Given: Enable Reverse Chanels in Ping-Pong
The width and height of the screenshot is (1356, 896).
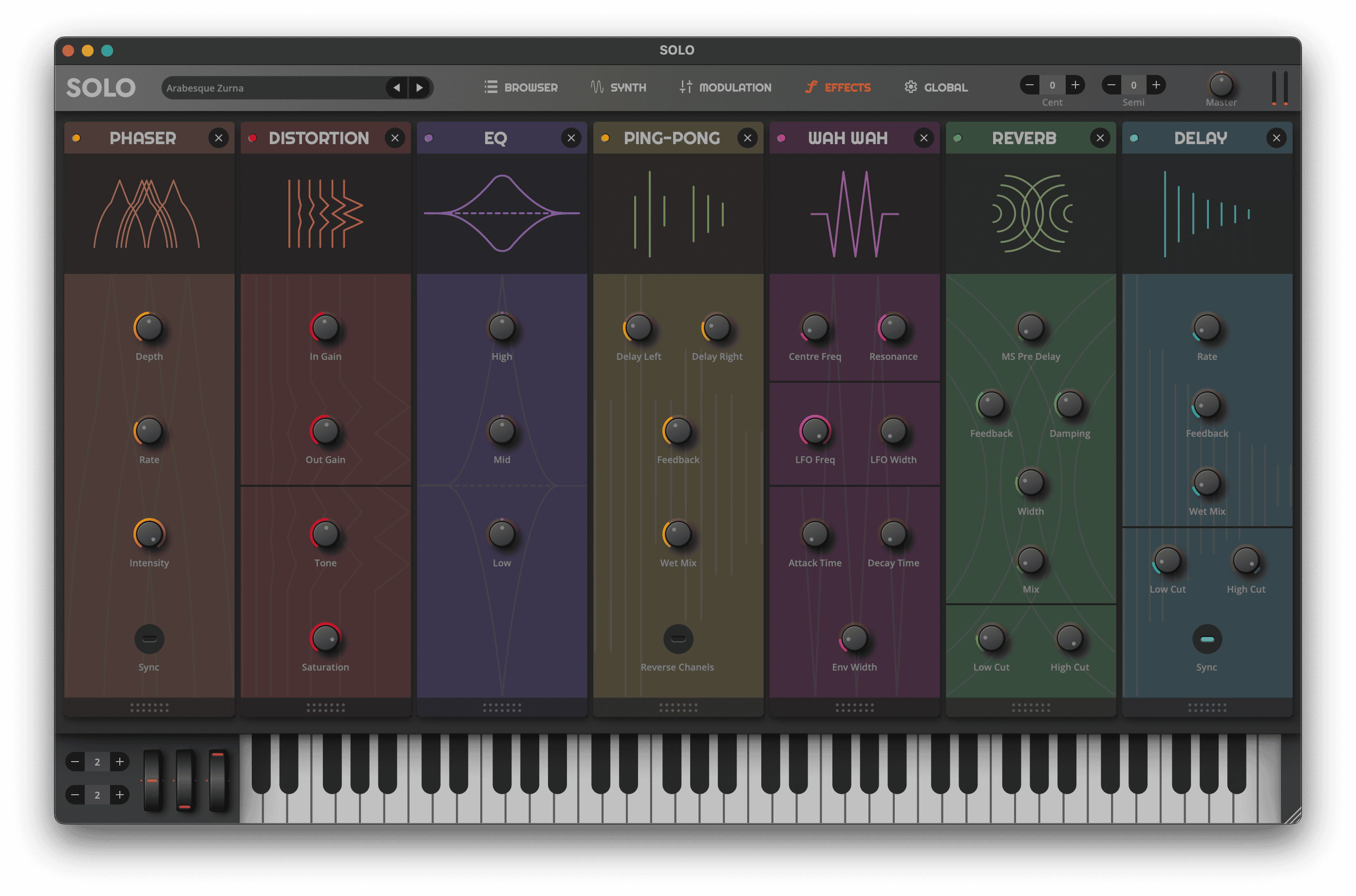Looking at the screenshot, I should pos(678,639).
